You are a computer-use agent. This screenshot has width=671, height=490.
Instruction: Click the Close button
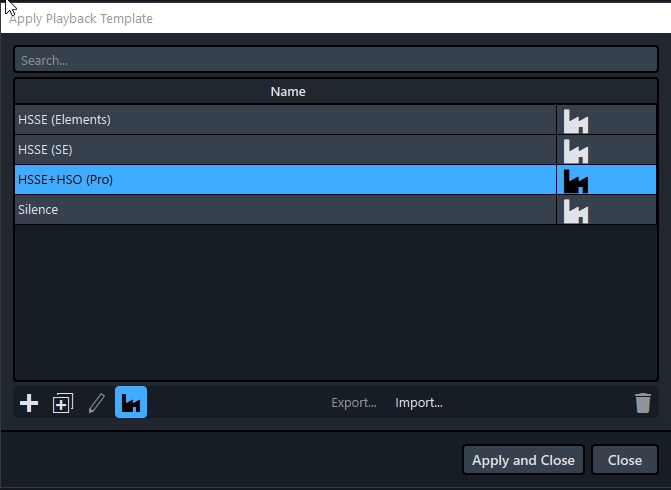tap(625, 460)
